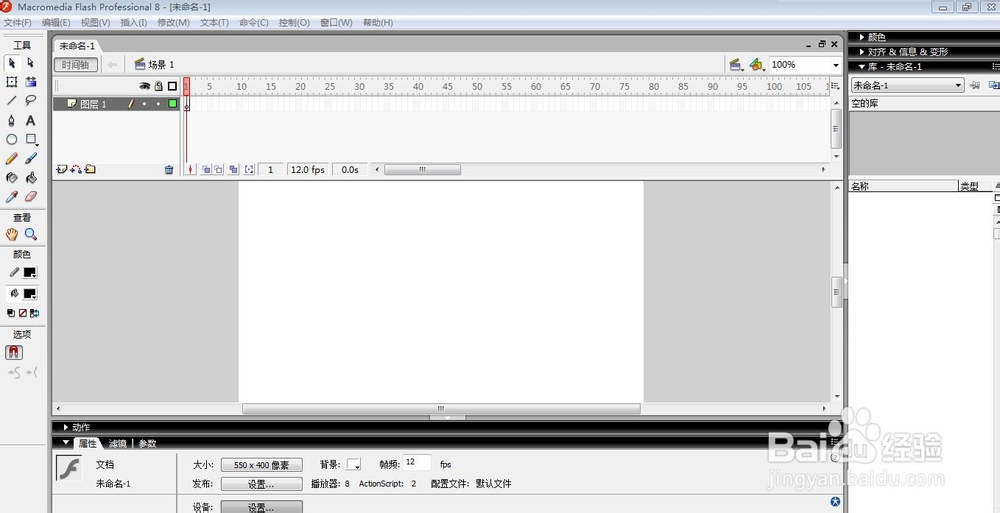Select the Selection arrow tool

(x=11, y=63)
